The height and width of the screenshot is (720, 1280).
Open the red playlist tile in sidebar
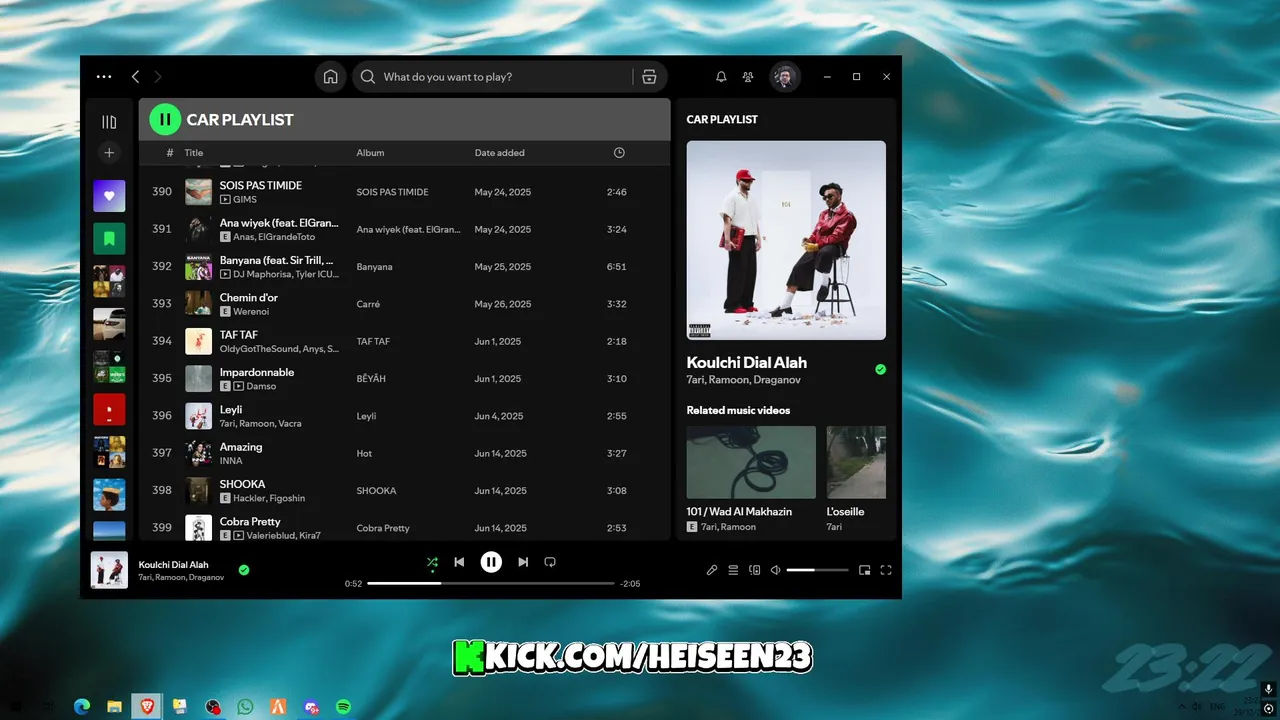coord(109,409)
